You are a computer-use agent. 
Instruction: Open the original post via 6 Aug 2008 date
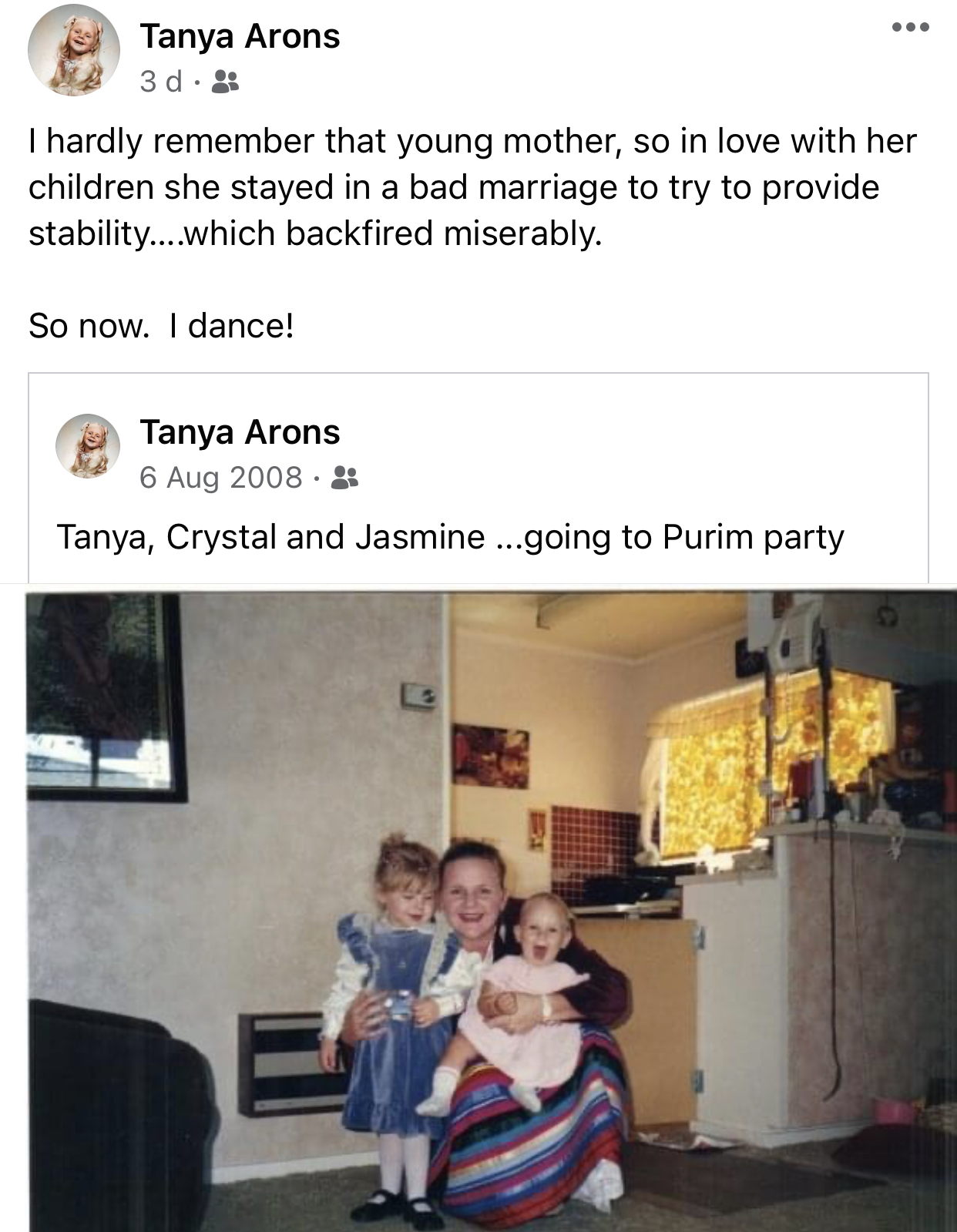point(221,478)
